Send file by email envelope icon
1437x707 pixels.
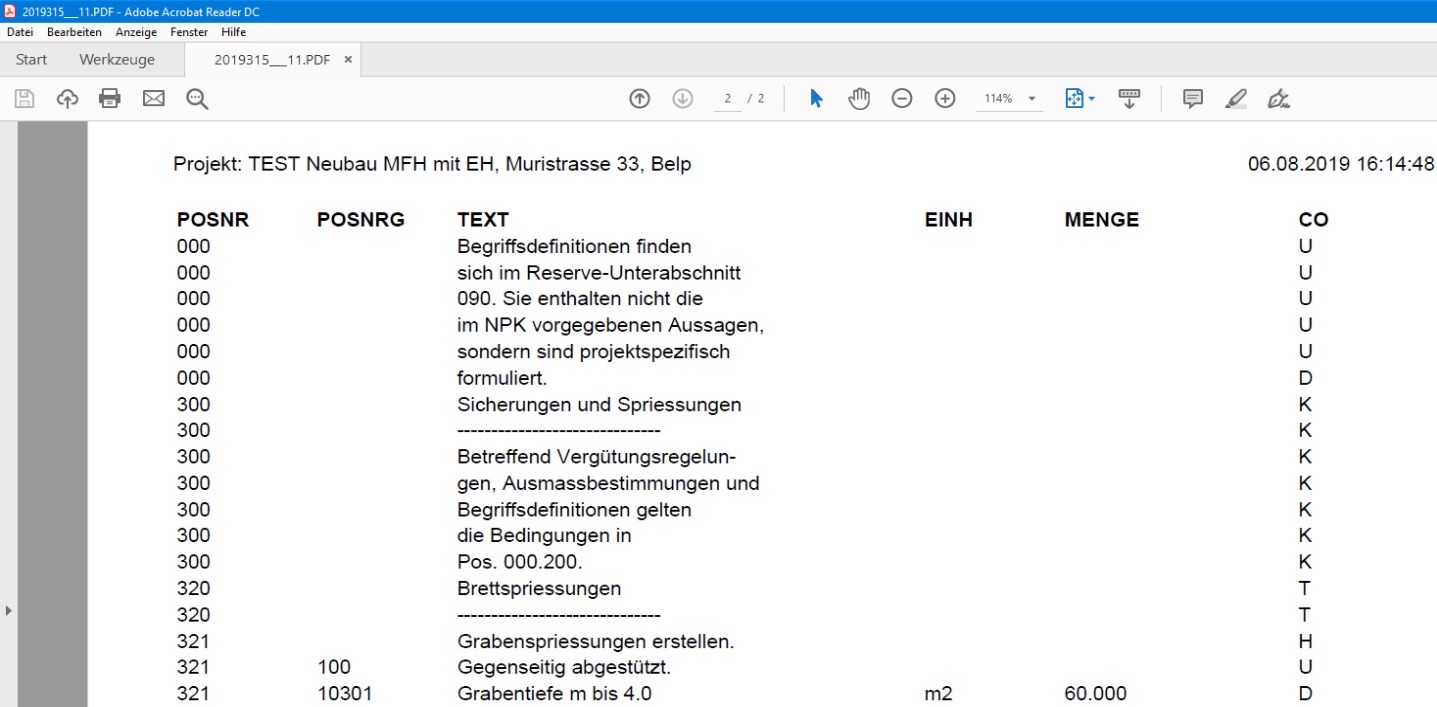click(x=153, y=98)
